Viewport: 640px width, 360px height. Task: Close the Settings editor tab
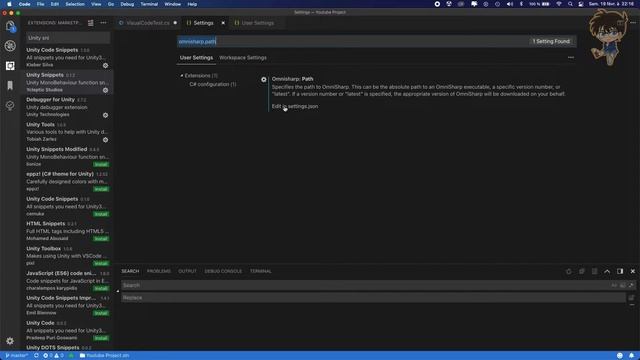pyautogui.click(x=223, y=23)
